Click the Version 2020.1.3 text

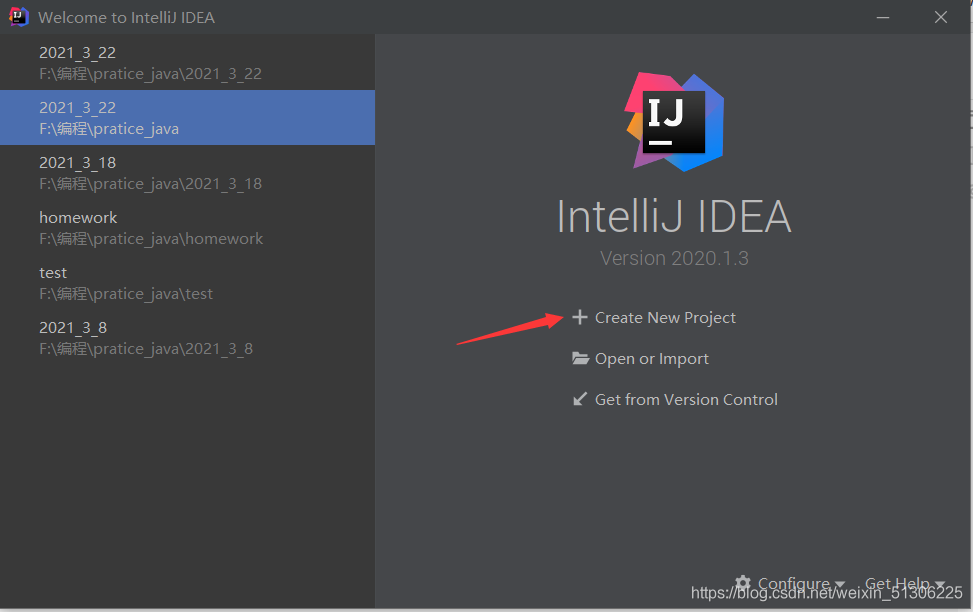coord(674,258)
